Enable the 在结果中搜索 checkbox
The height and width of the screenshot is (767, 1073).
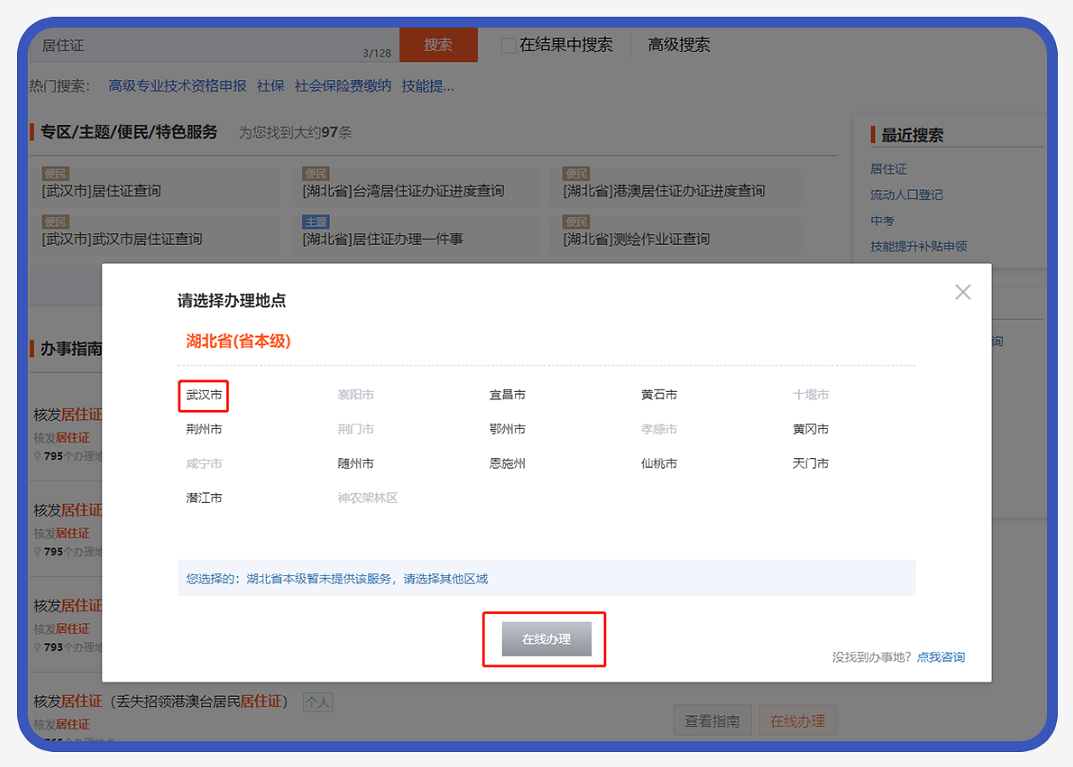click(x=509, y=45)
